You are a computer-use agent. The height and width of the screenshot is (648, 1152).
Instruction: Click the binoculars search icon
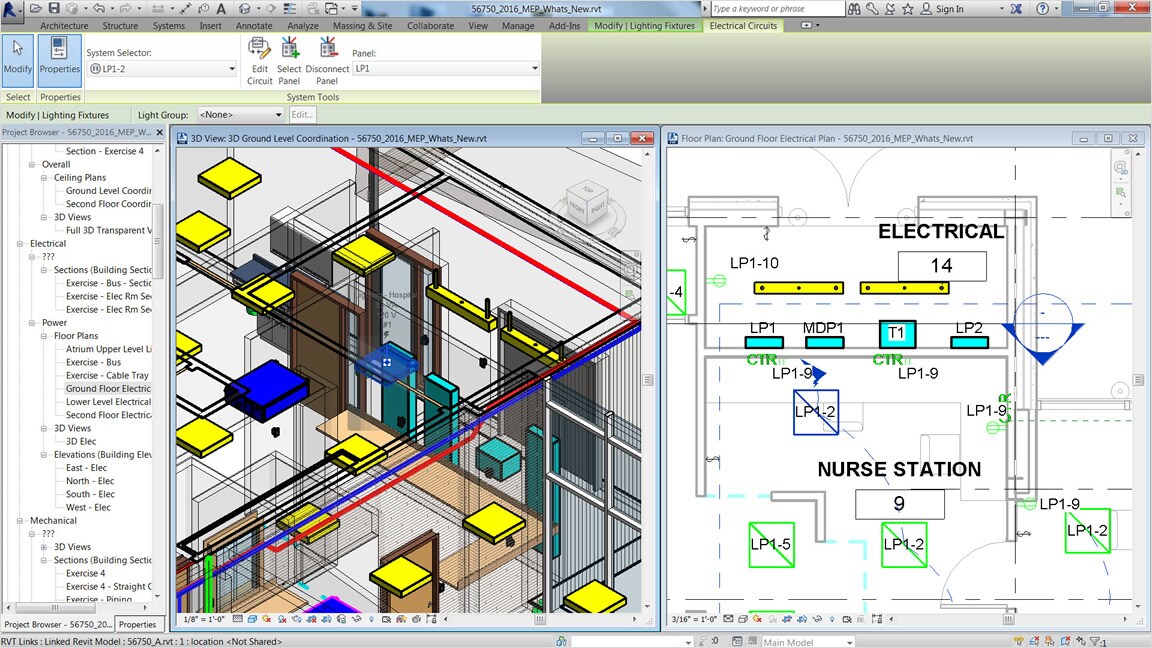(x=854, y=9)
